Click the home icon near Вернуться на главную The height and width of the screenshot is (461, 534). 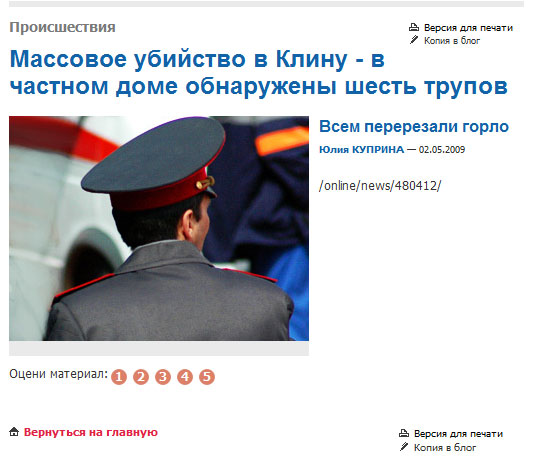pos(14,432)
